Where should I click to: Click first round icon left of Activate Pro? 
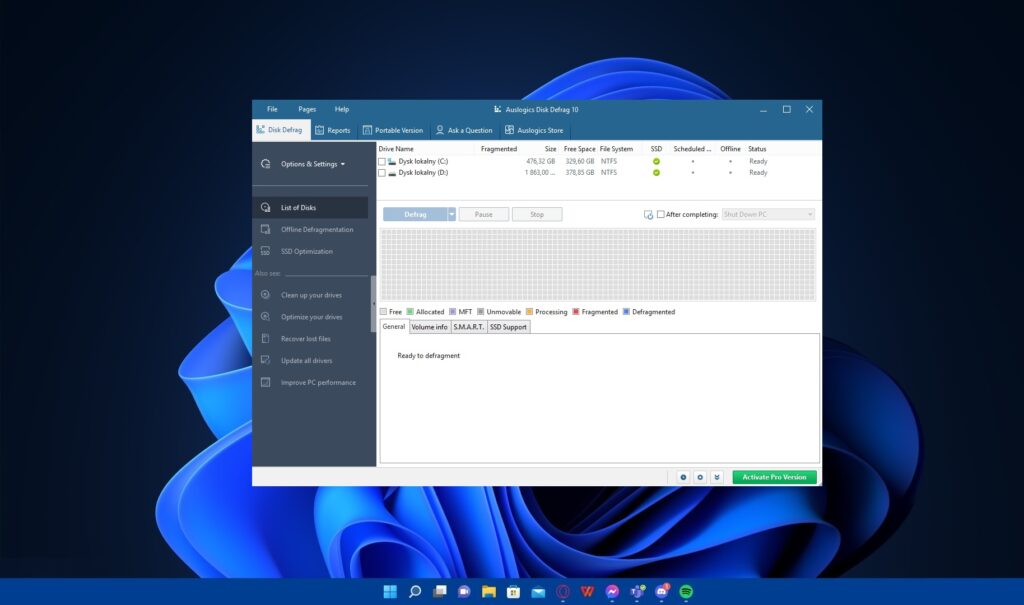[x=683, y=477]
